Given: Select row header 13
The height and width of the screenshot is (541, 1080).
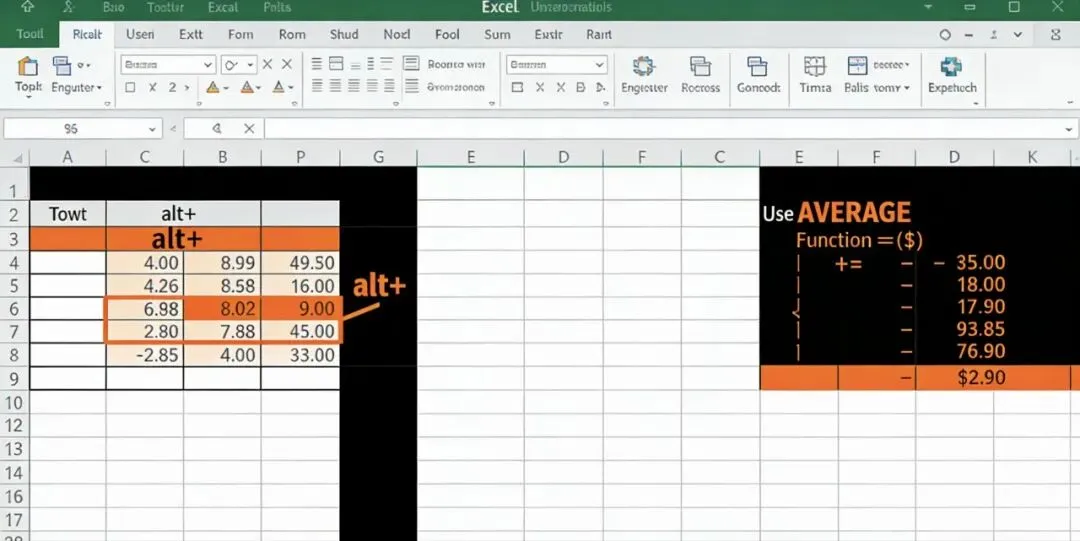Looking at the screenshot, I should [14, 449].
